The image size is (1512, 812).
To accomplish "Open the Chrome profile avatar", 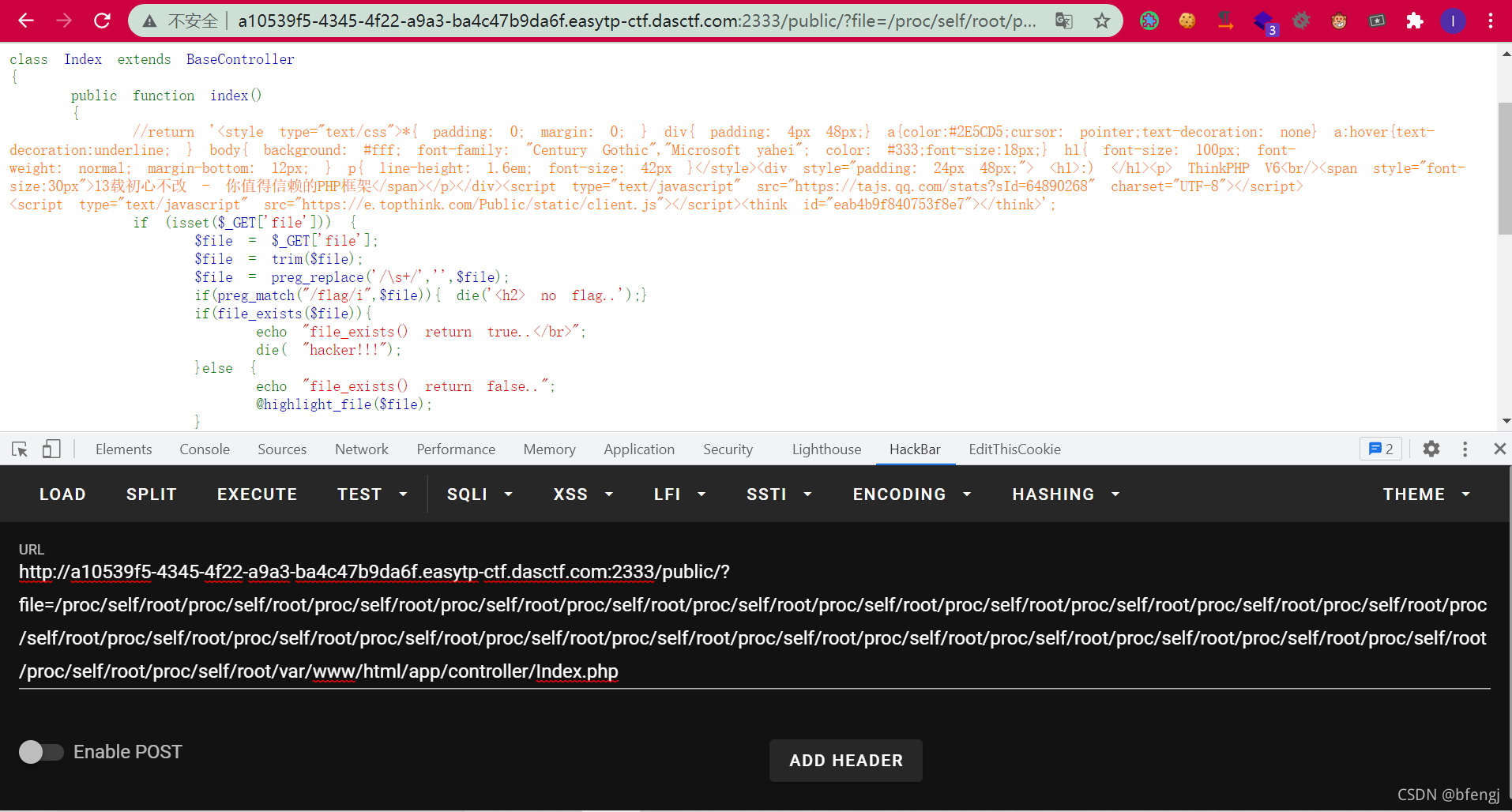I will [1453, 21].
